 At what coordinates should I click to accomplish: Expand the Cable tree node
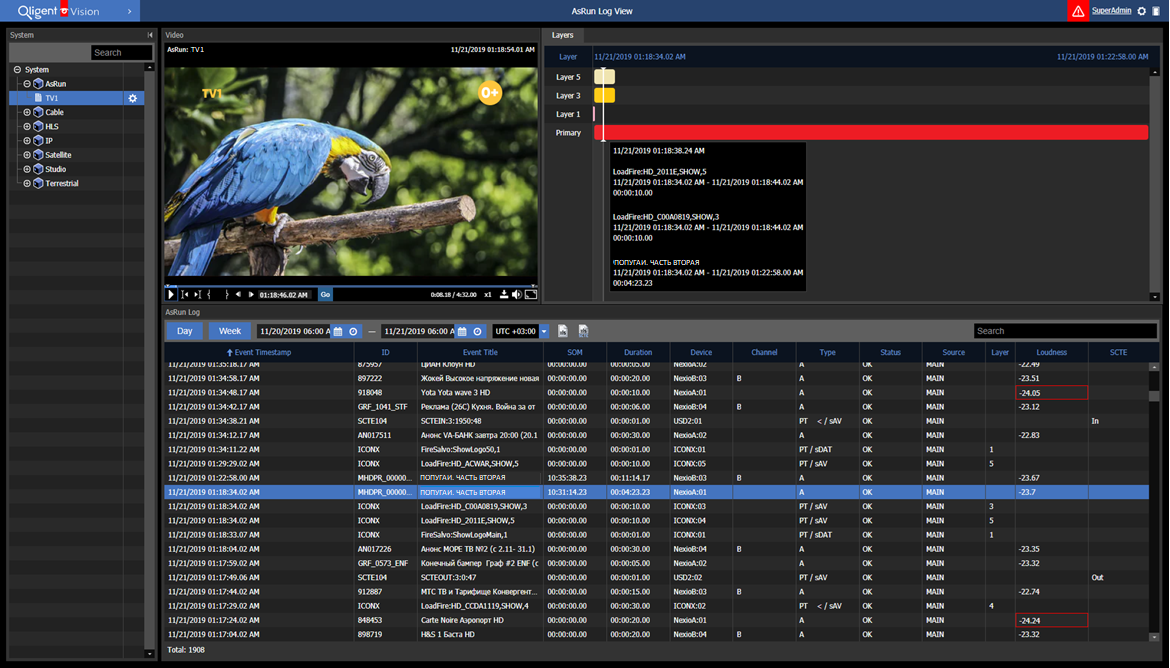(27, 112)
